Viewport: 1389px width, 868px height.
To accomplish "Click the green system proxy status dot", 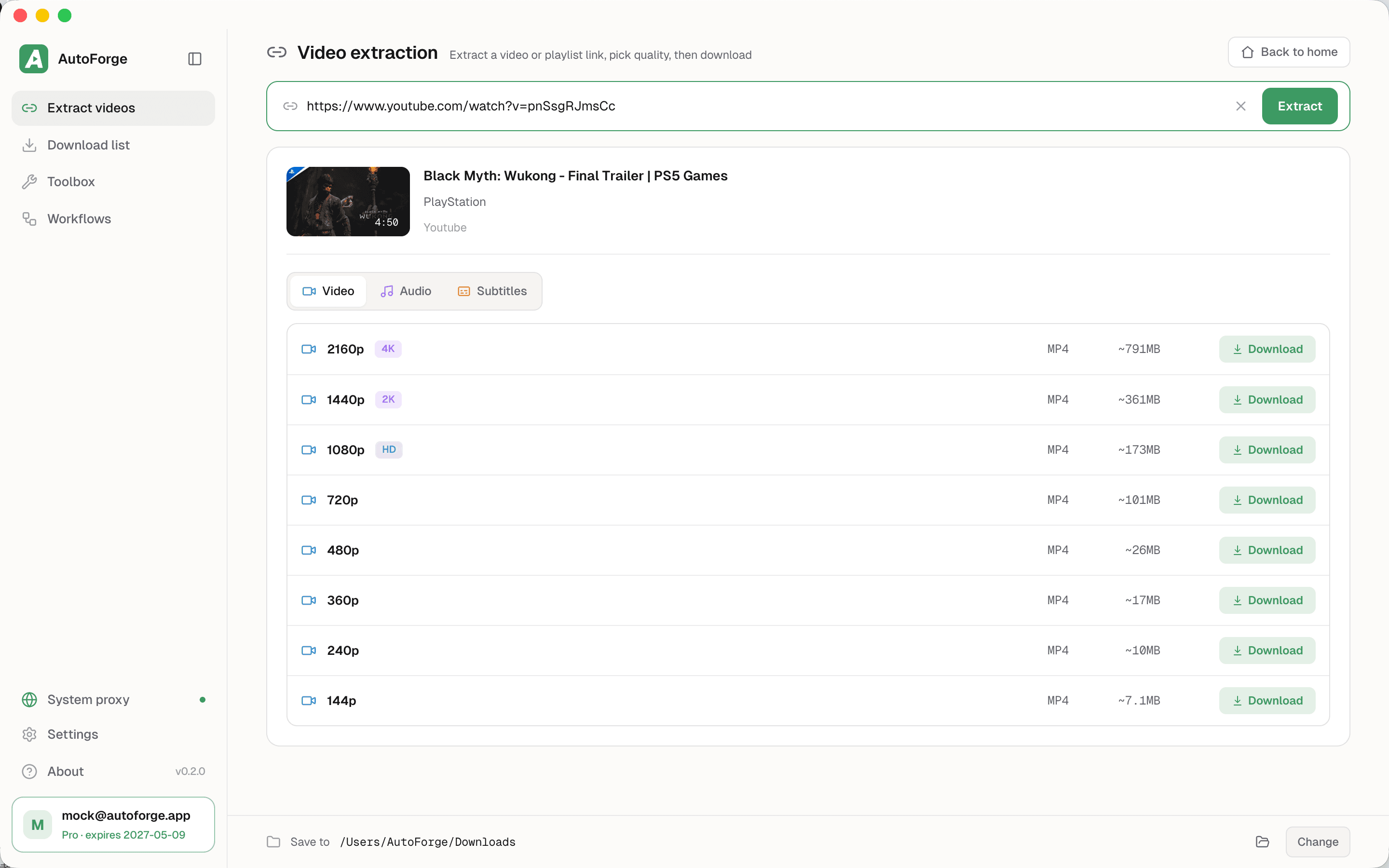I will tap(202, 700).
